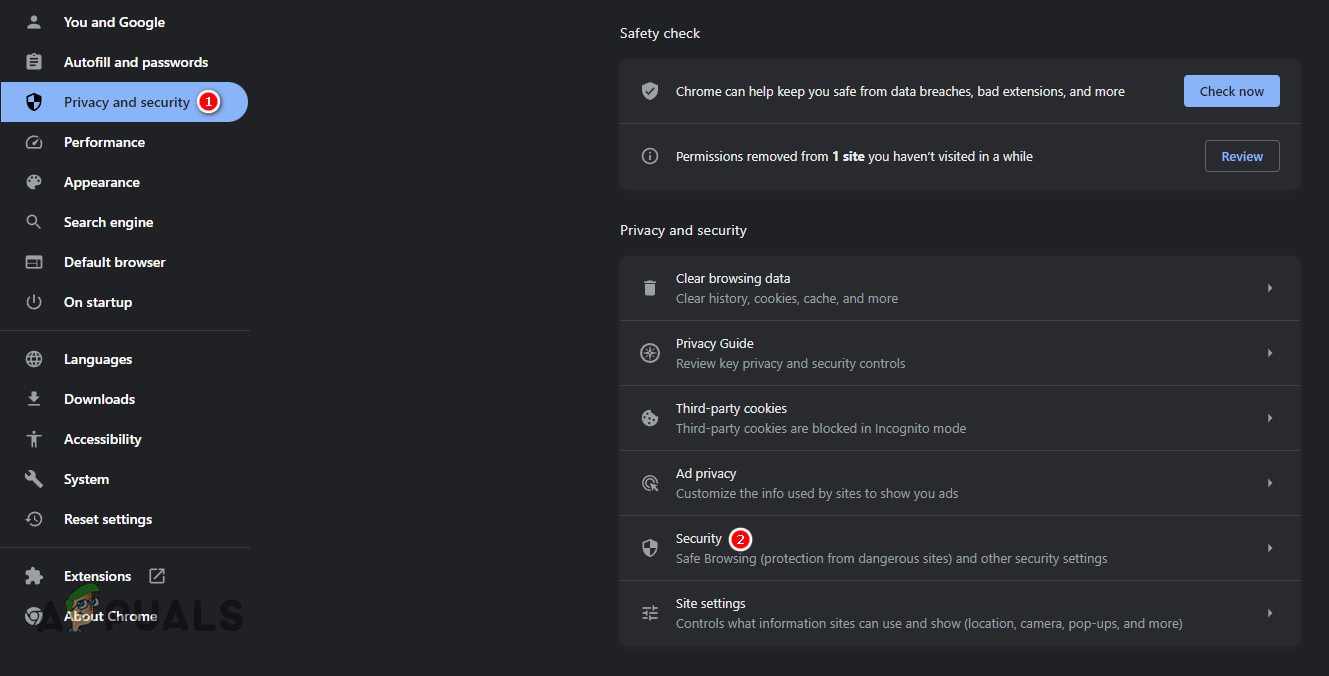Click the Appearance palette icon
Image resolution: width=1329 pixels, height=676 pixels.
tap(34, 182)
